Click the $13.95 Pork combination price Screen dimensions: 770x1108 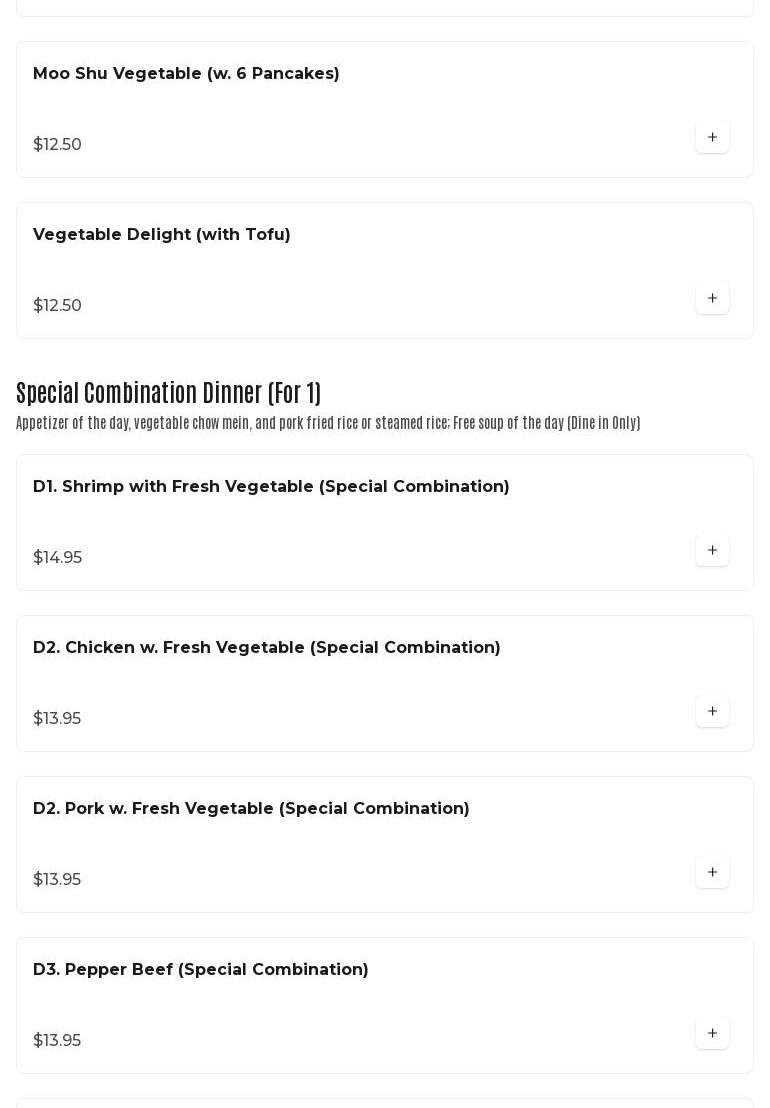point(57,880)
